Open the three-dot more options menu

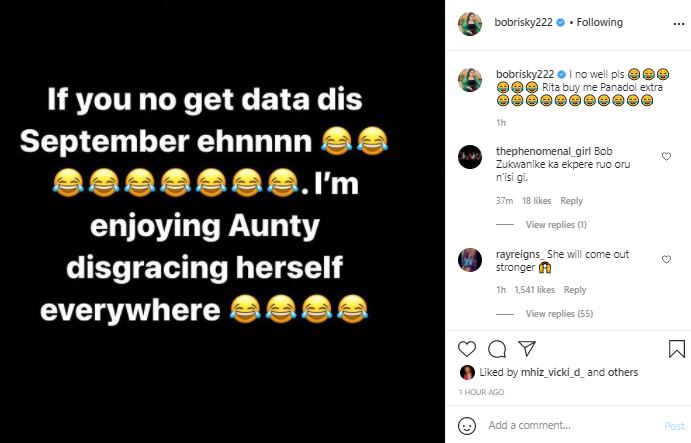pyautogui.click(x=679, y=24)
